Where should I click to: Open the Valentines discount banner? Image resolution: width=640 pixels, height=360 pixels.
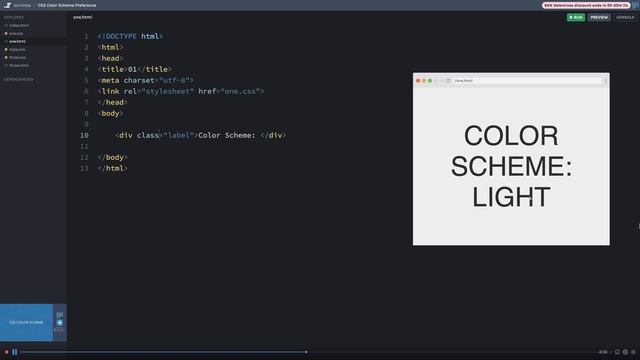coord(586,5)
